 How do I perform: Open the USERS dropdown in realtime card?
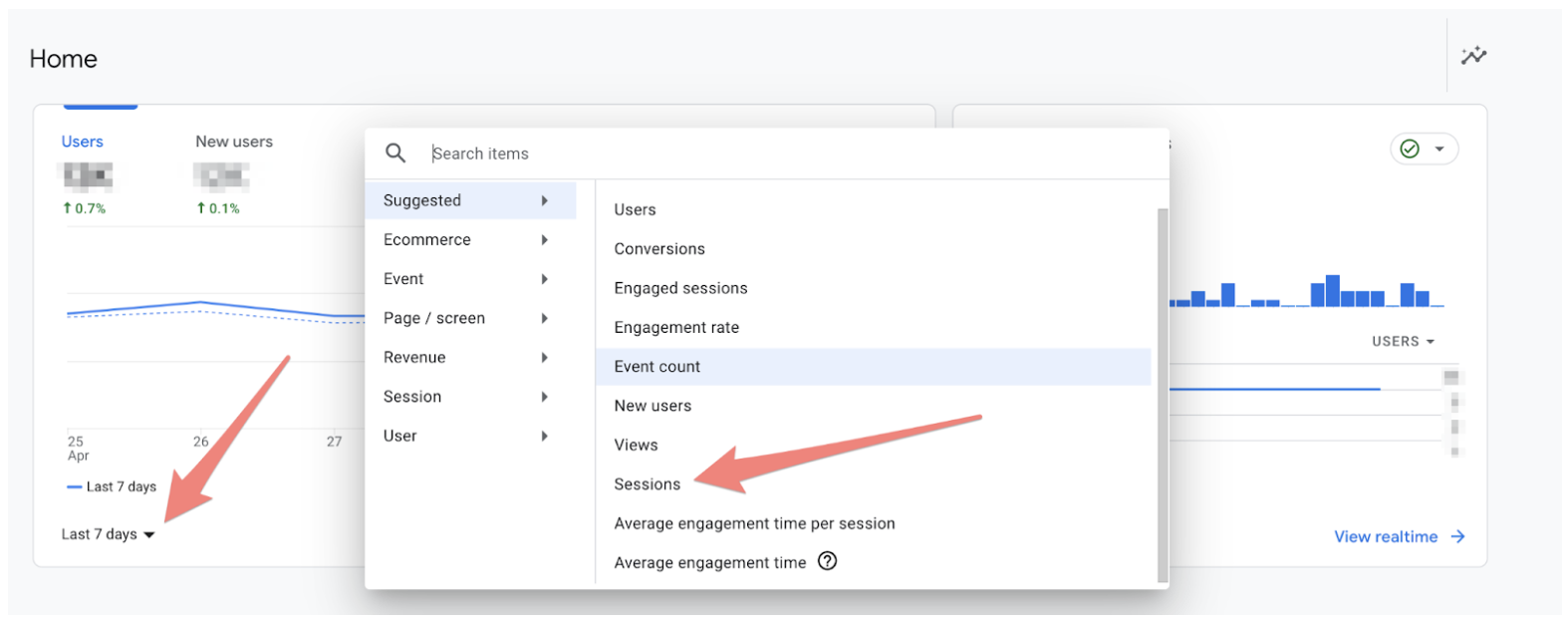click(x=1403, y=341)
